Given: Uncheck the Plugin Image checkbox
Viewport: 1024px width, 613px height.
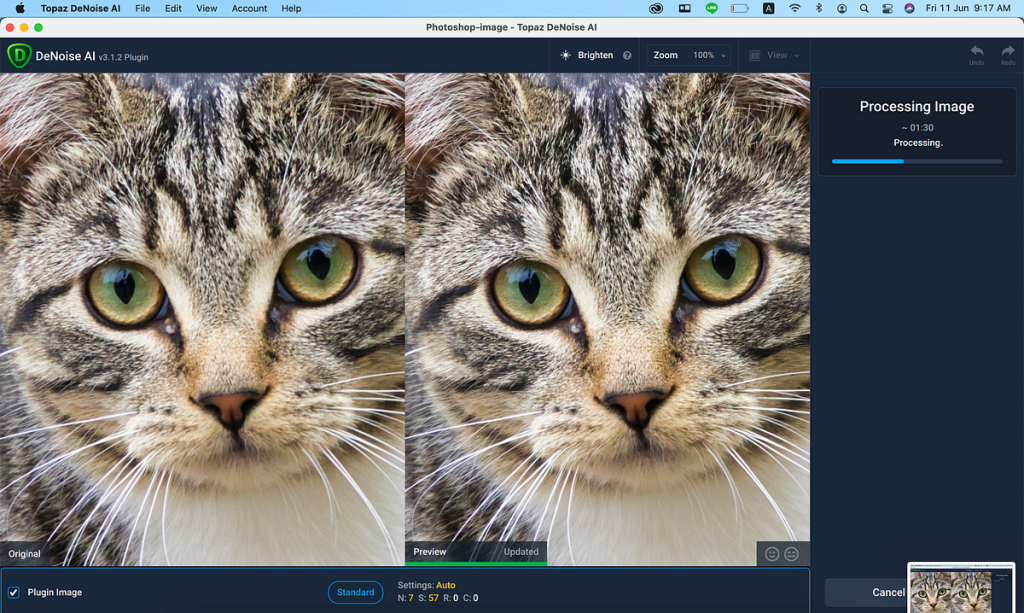Looking at the screenshot, I should [14, 592].
